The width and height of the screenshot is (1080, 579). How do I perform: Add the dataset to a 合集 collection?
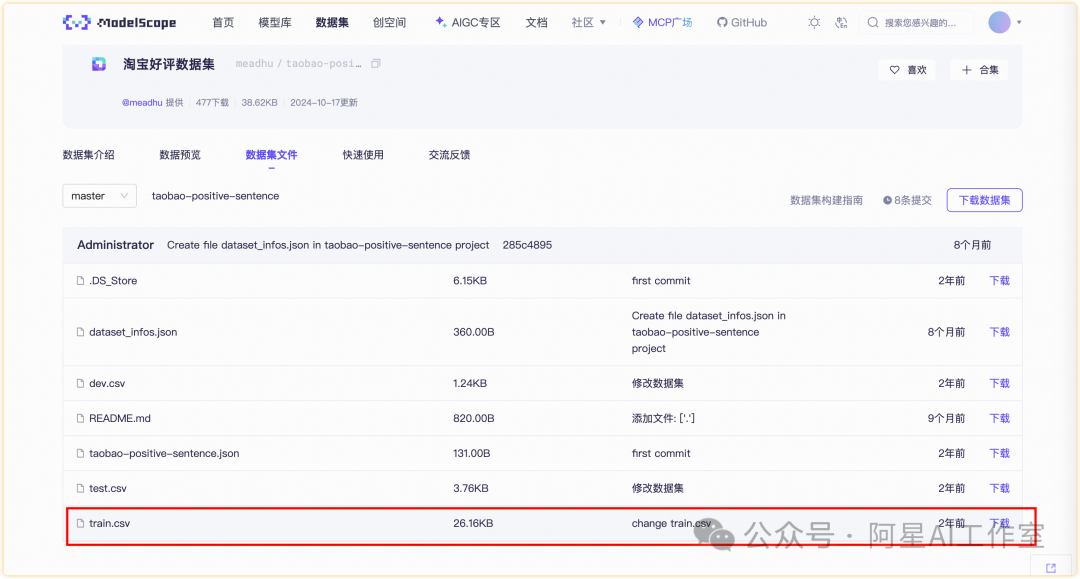[979, 70]
